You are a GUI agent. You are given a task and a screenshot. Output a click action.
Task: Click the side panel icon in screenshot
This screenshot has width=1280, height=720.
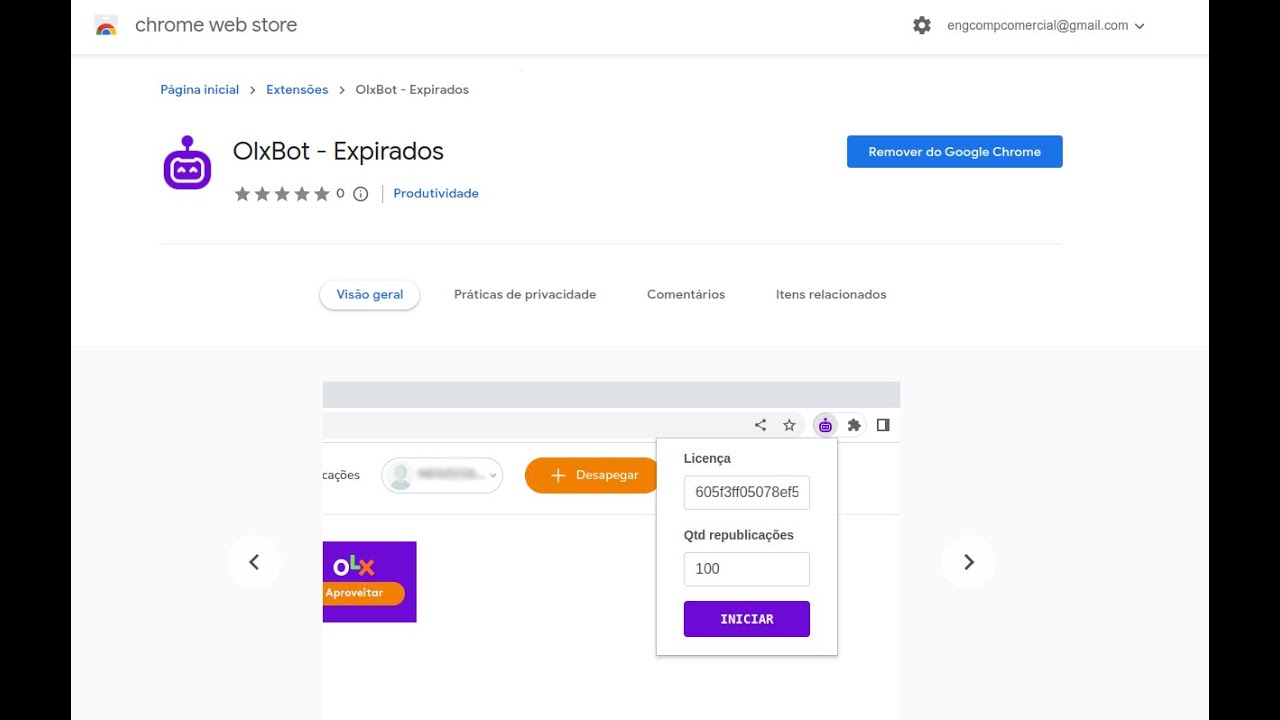[883, 425]
